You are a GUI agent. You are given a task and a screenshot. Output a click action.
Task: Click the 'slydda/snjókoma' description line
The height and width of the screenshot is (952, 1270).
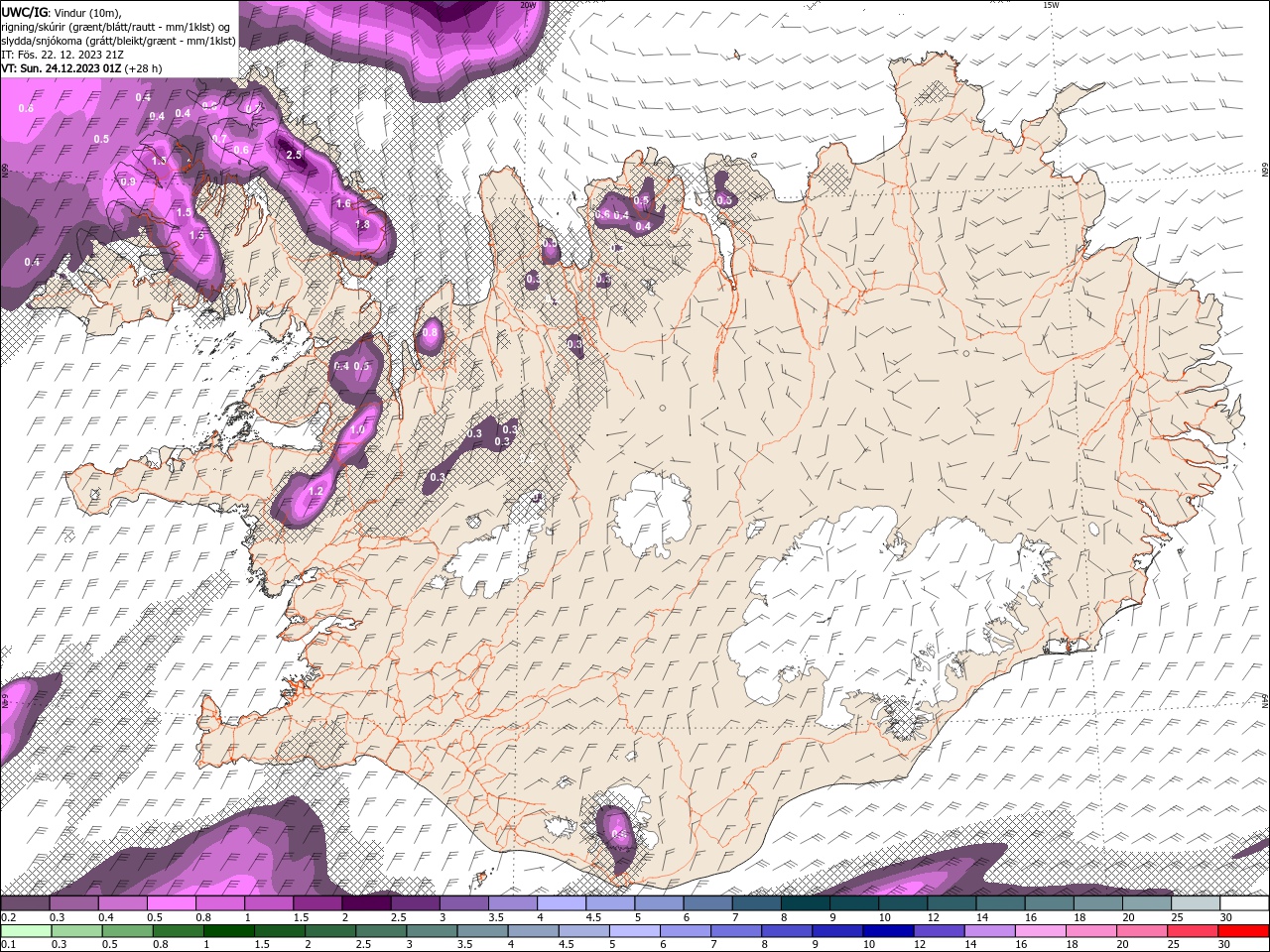click(119, 41)
